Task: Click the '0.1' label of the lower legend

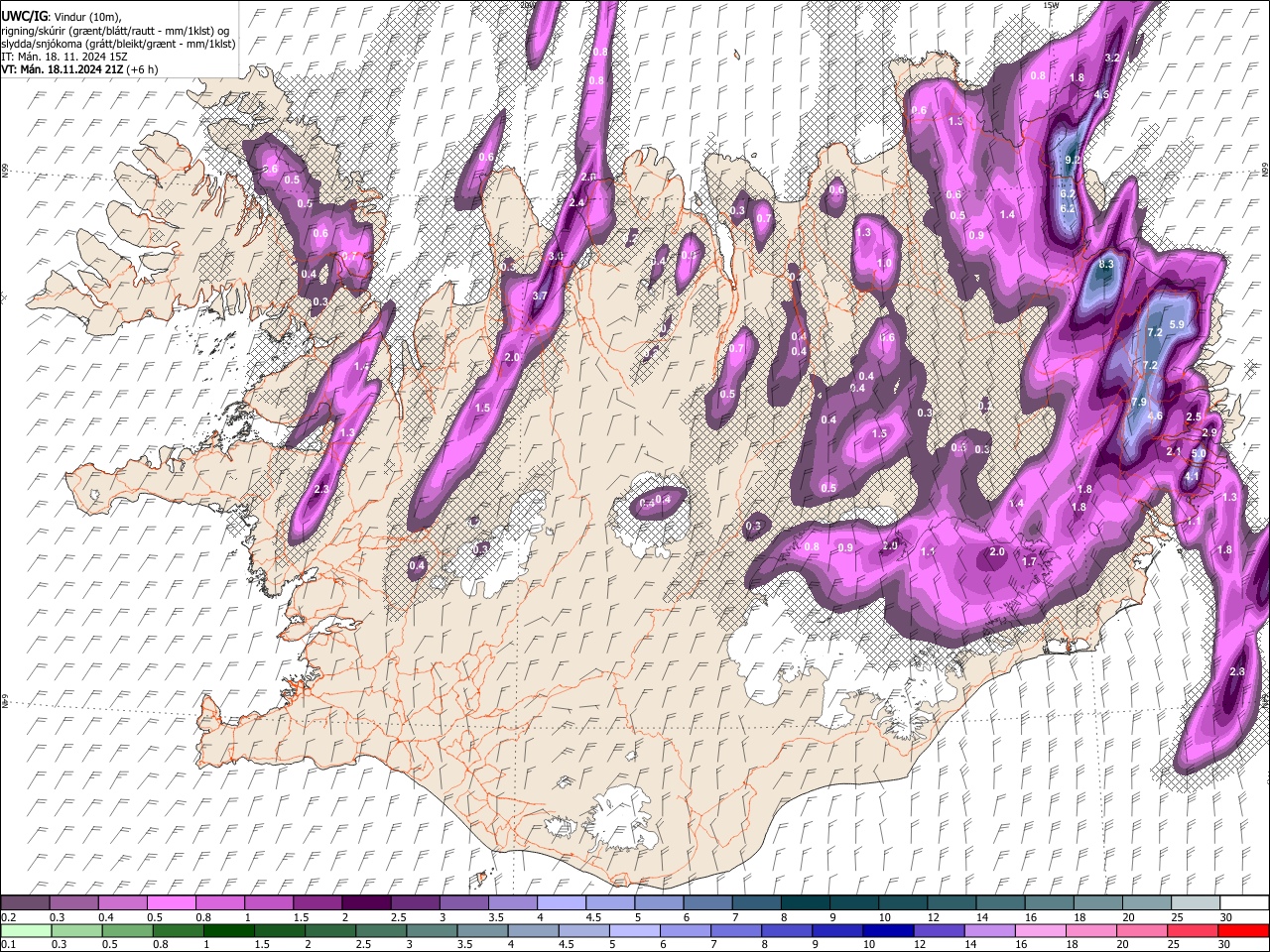Action: pos(9,945)
